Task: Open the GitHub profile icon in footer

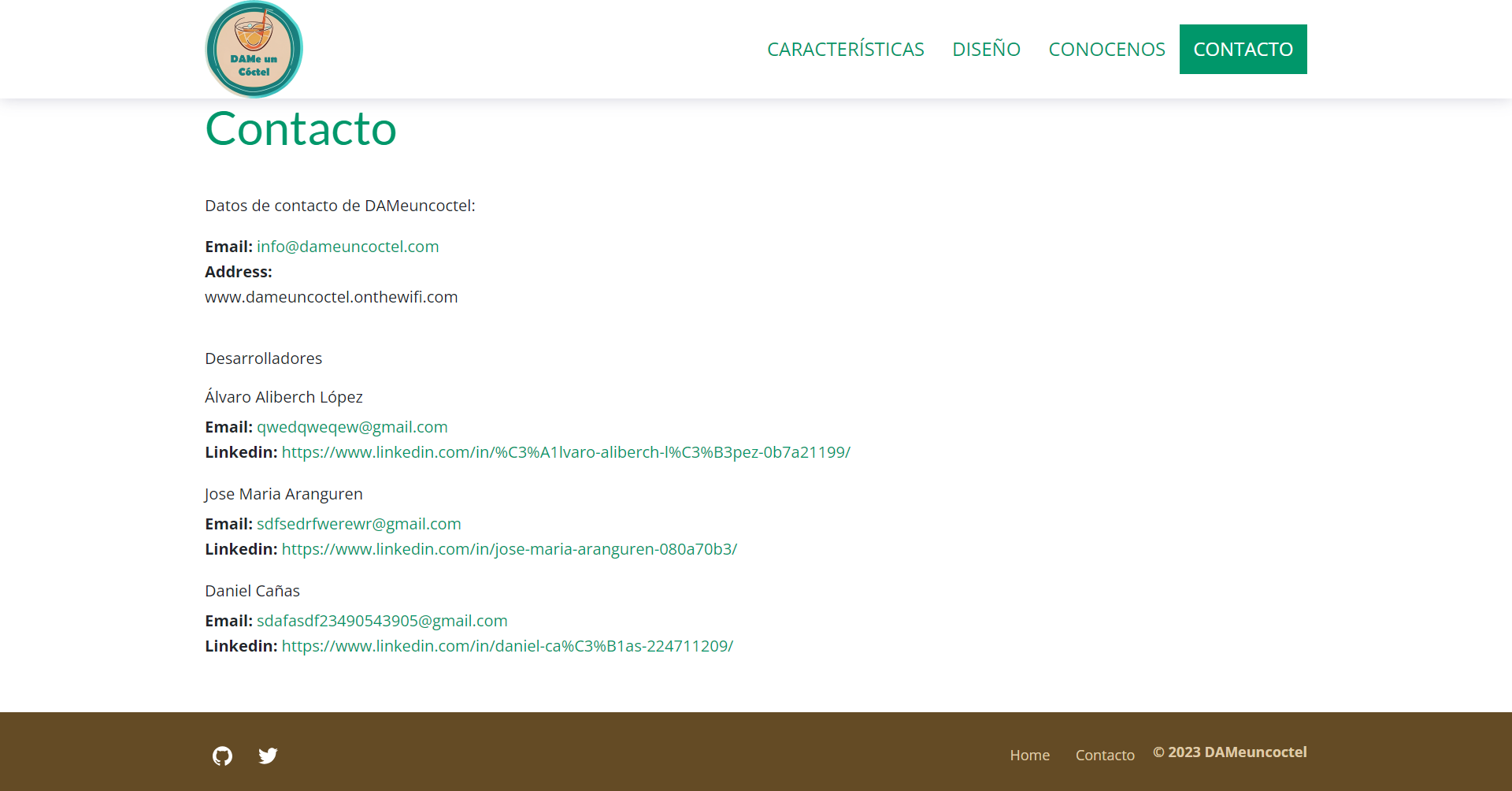Action: (222, 755)
